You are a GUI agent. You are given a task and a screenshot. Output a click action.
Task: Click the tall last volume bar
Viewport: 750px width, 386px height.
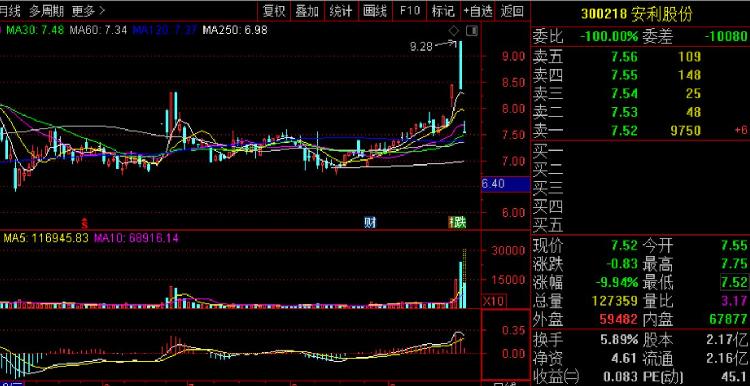464,278
